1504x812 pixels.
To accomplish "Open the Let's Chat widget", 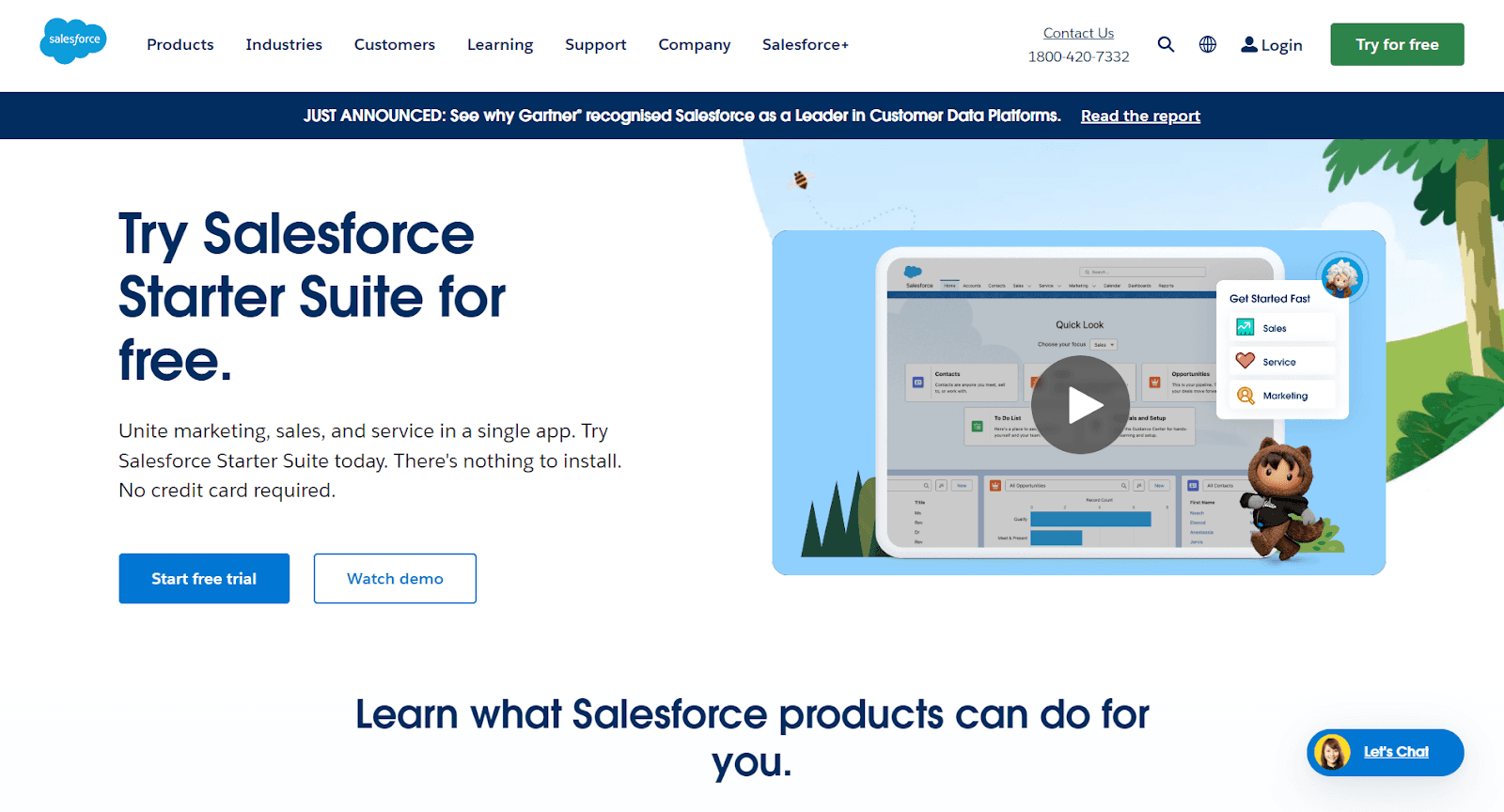I will coord(1385,752).
